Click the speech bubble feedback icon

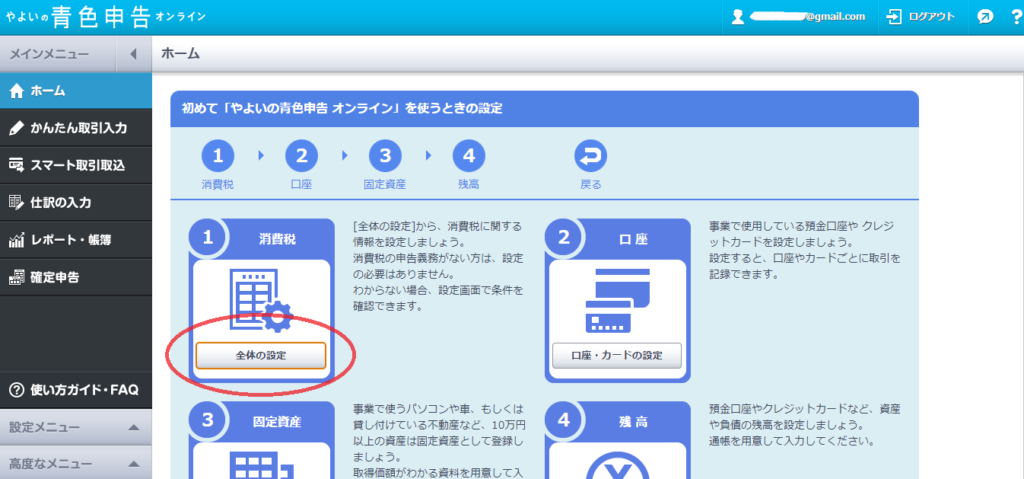(x=985, y=18)
